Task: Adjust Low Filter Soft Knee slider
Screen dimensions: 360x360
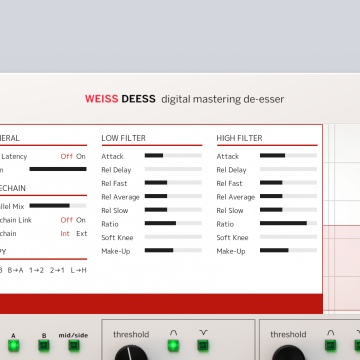Action: (173, 237)
